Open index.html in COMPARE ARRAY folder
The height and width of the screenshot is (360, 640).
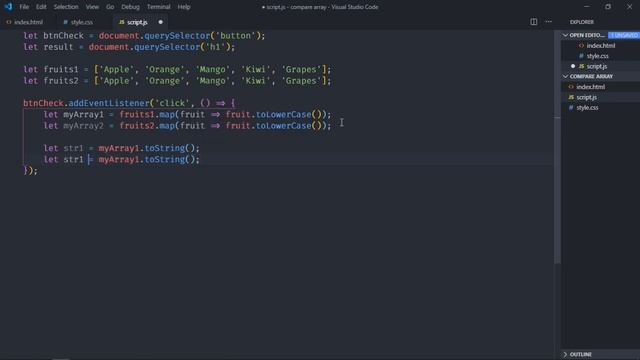(x=591, y=87)
